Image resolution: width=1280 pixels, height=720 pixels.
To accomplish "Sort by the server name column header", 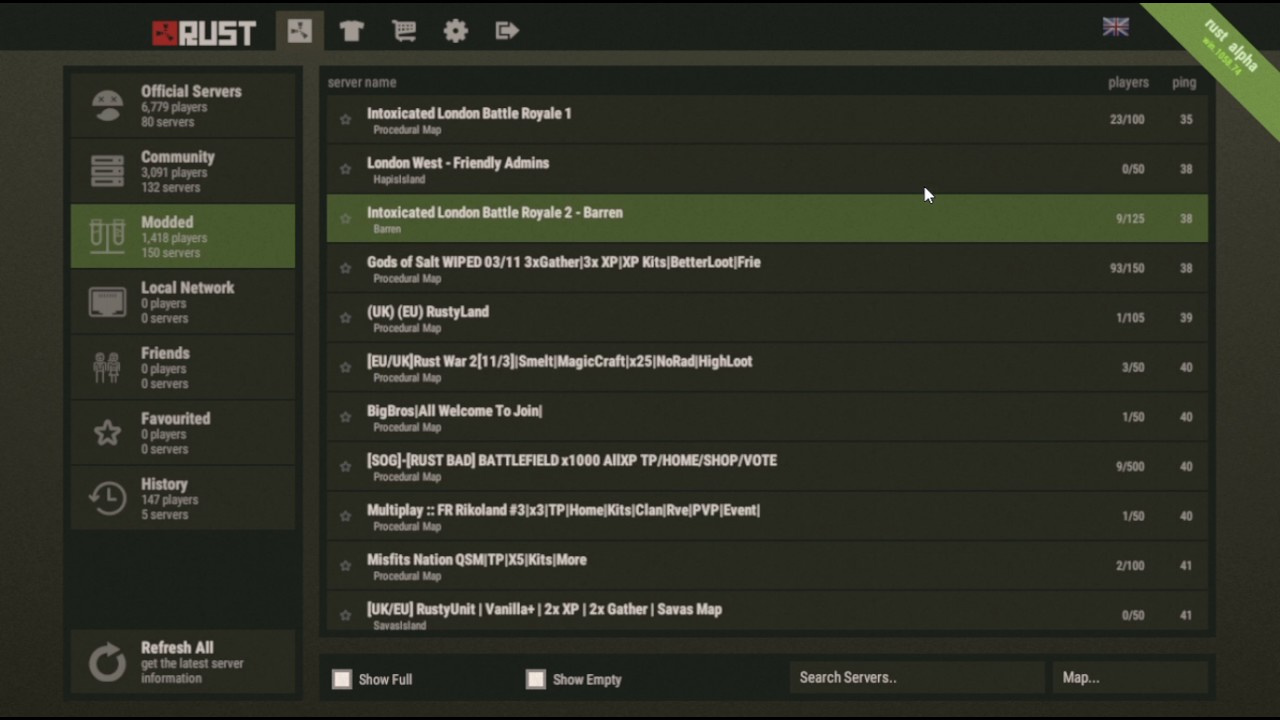I will (362, 83).
